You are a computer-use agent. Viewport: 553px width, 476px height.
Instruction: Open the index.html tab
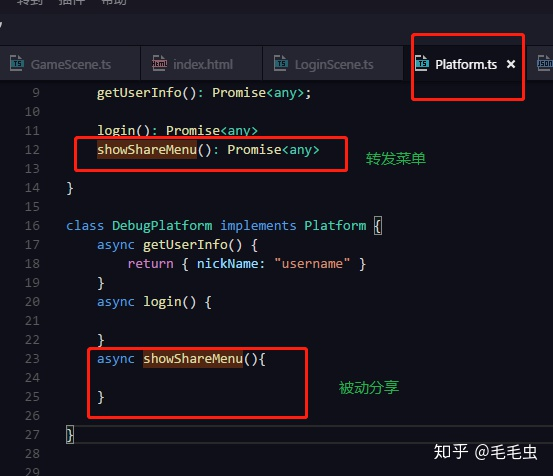click(x=201, y=64)
